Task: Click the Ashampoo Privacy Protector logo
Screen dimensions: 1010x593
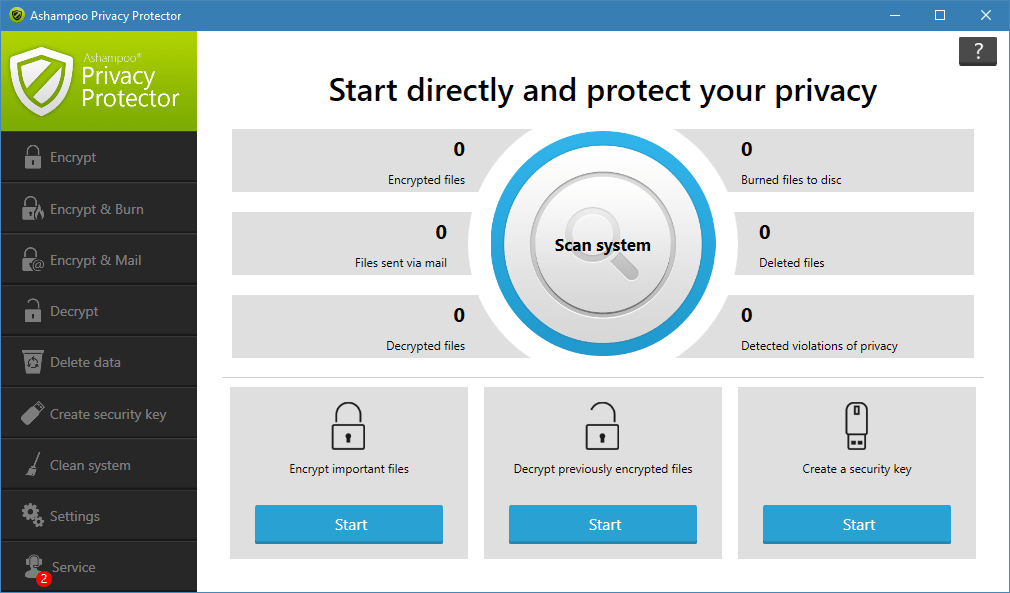Action: (x=98, y=80)
